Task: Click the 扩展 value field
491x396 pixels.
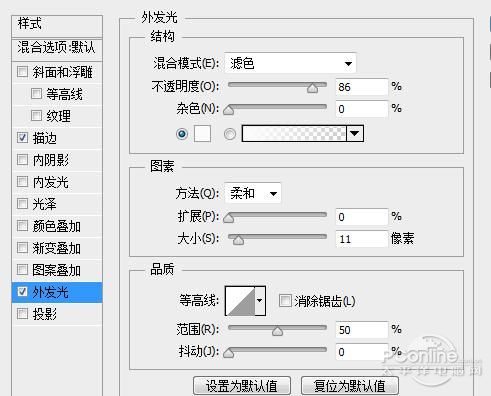Action: click(362, 217)
